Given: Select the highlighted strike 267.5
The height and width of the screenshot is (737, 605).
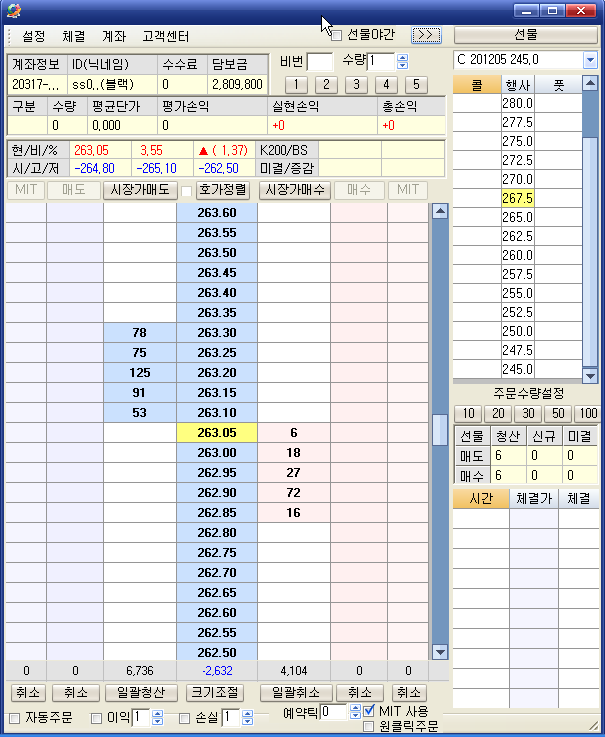Looking at the screenshot, I should click(518, 198).
